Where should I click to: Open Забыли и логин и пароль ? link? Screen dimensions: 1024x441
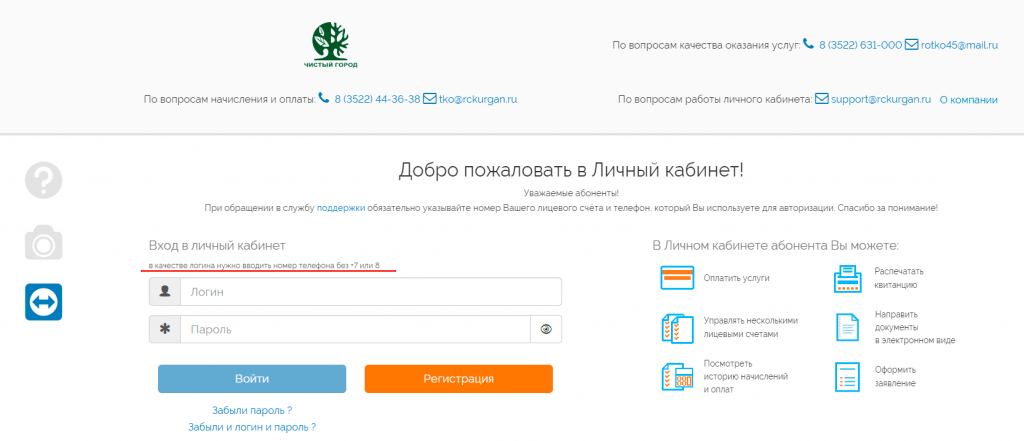point(252,427)
